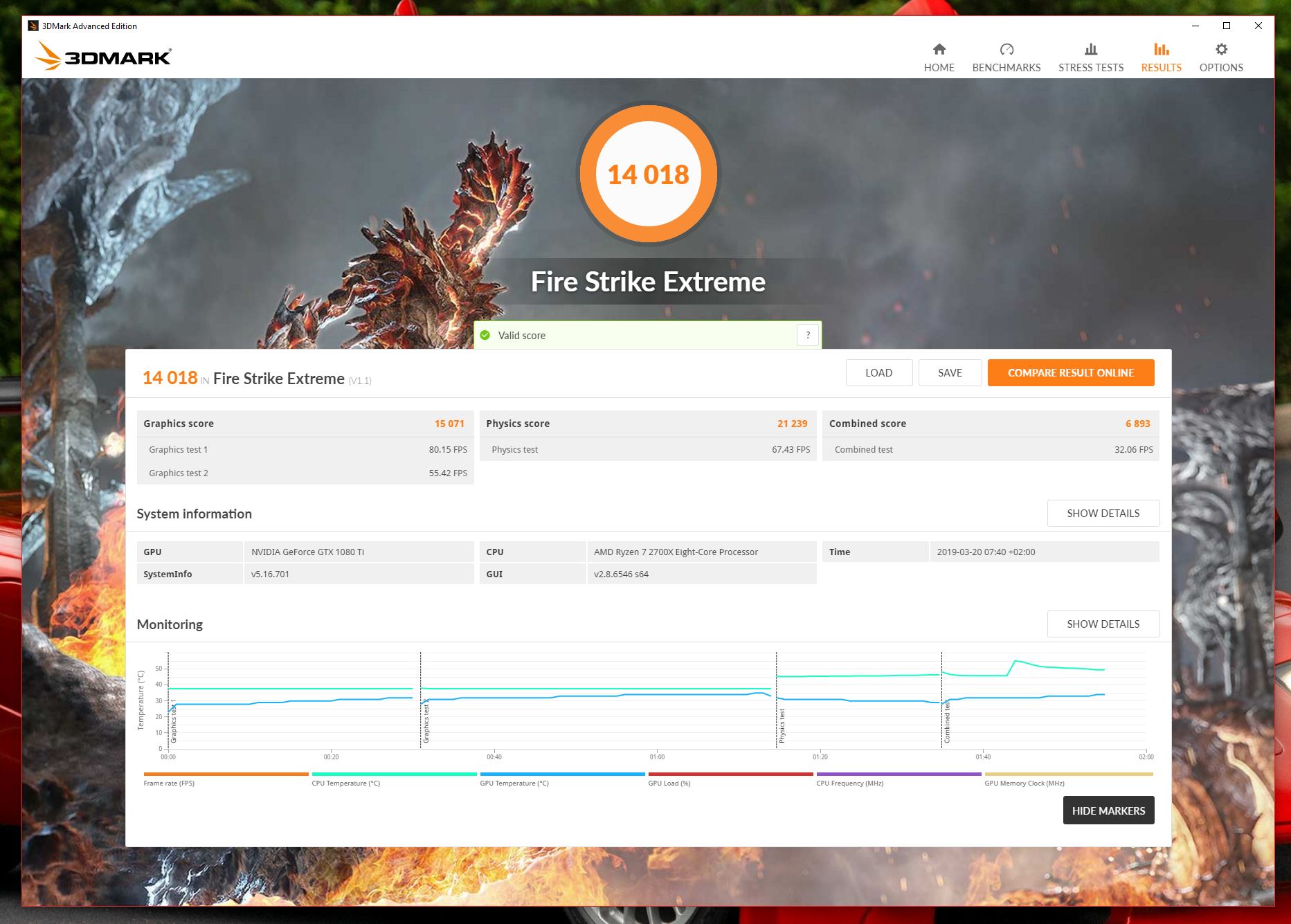Viewport: 1291px width, 924px height.
Task: Click the question mark help button
Action: 808,335
